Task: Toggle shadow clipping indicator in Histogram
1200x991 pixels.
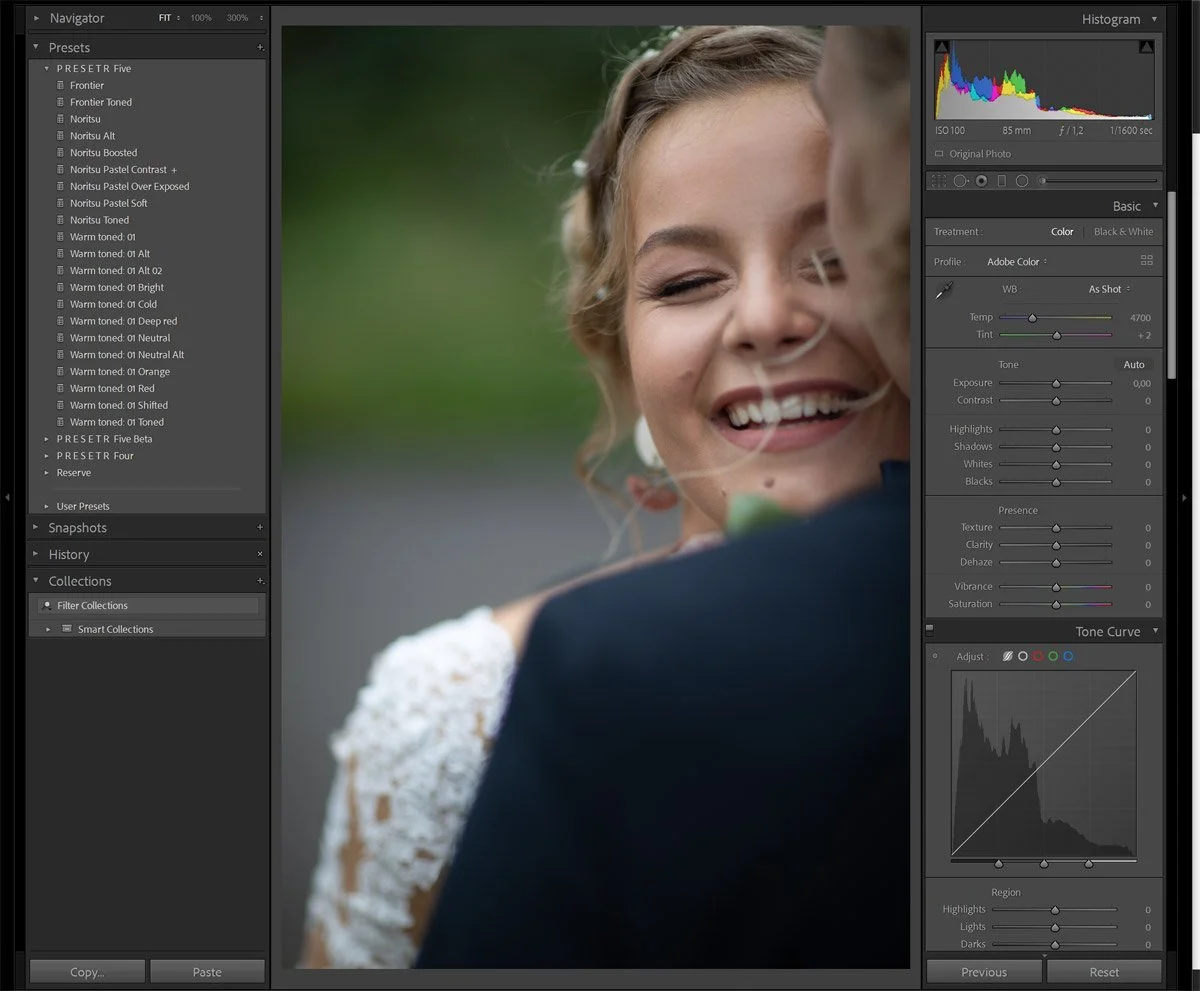Action: [942, 47]
